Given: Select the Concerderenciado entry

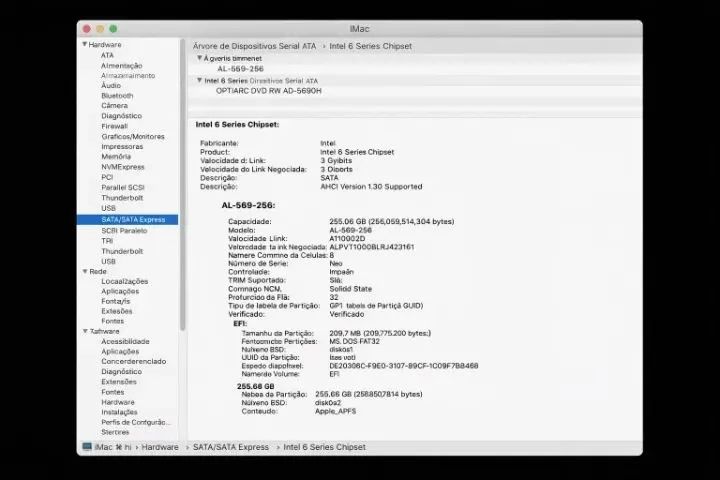Looking at the screenshot, I should (x=134, y=361).
